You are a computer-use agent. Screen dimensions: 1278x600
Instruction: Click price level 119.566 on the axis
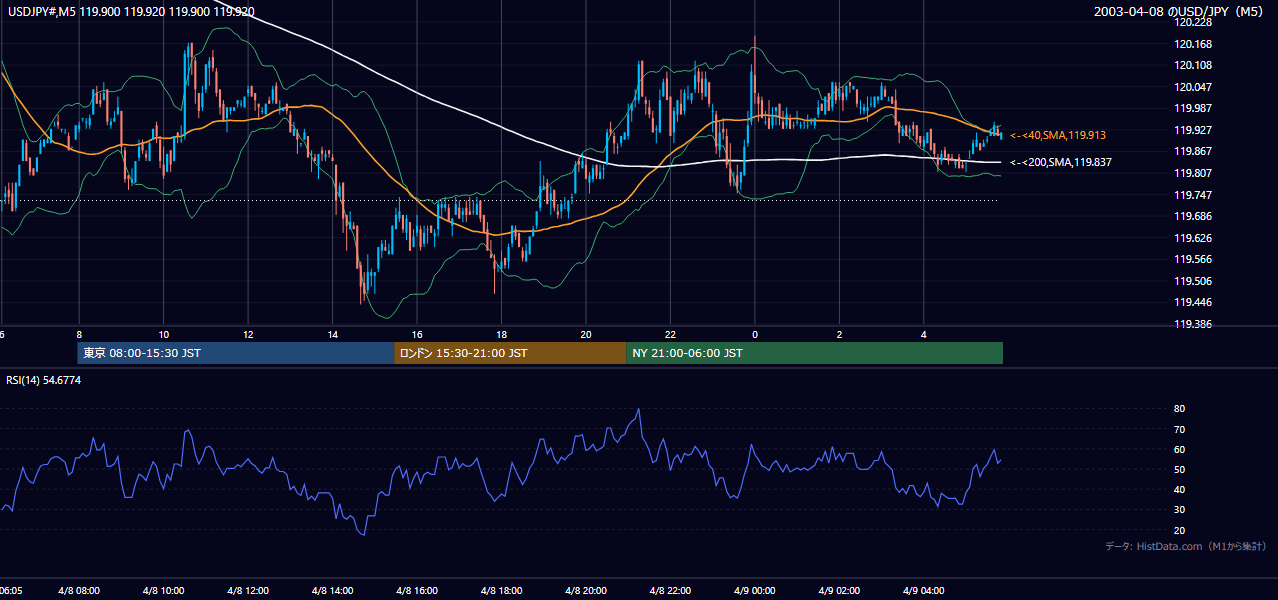click(x=1195, y=259)
